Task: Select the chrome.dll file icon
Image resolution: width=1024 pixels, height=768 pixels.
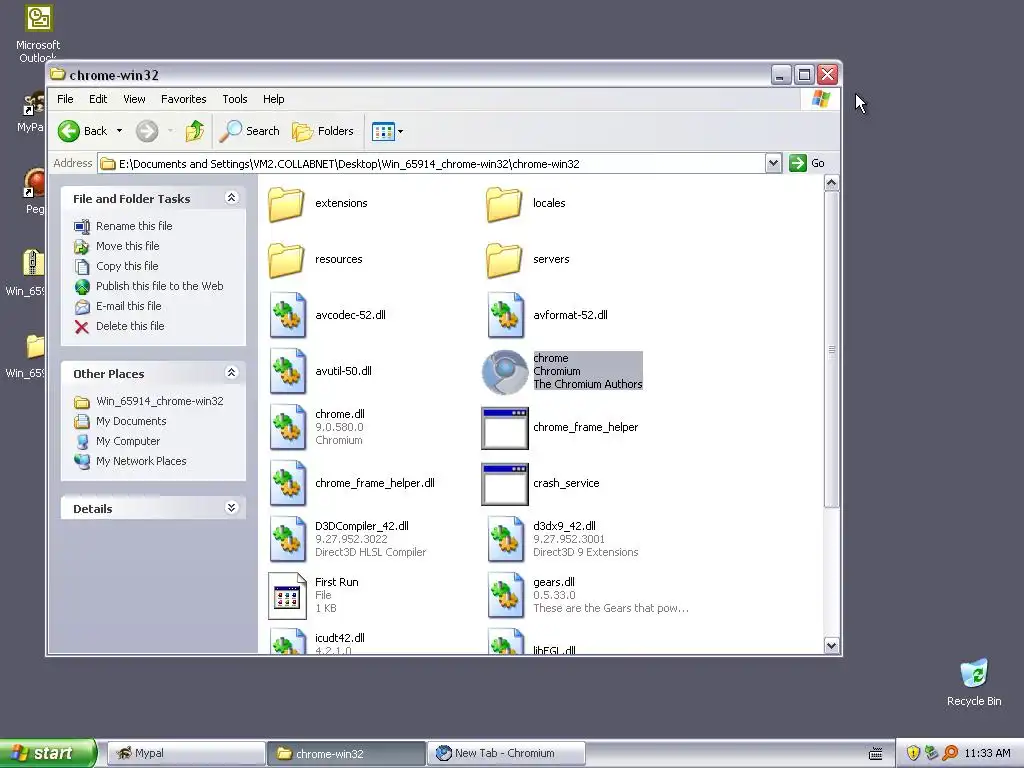Action: (x=287, y=428)
